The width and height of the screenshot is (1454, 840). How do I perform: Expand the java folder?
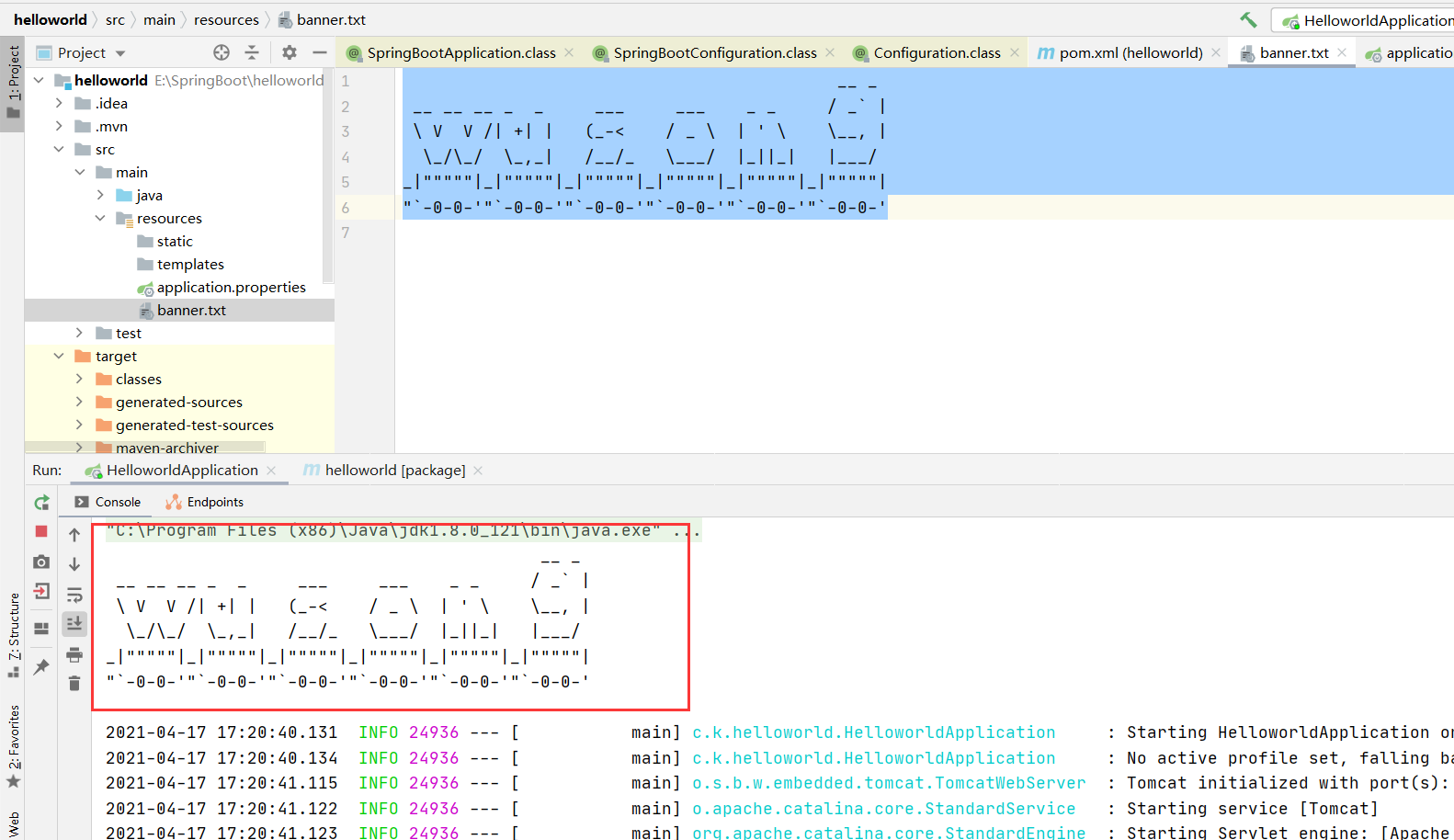(100, 195)
